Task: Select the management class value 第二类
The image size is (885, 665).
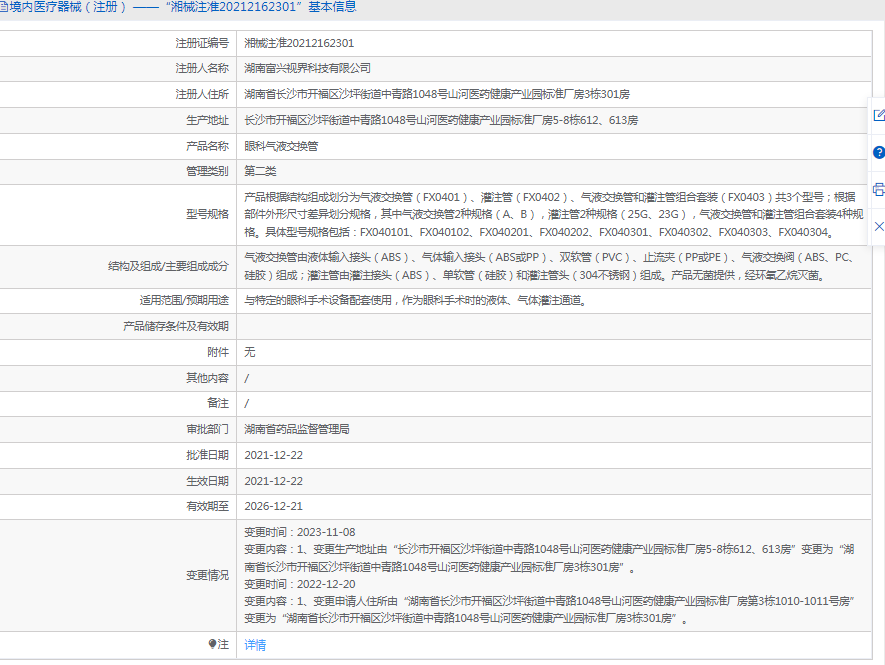Action: tap(260, 171)
